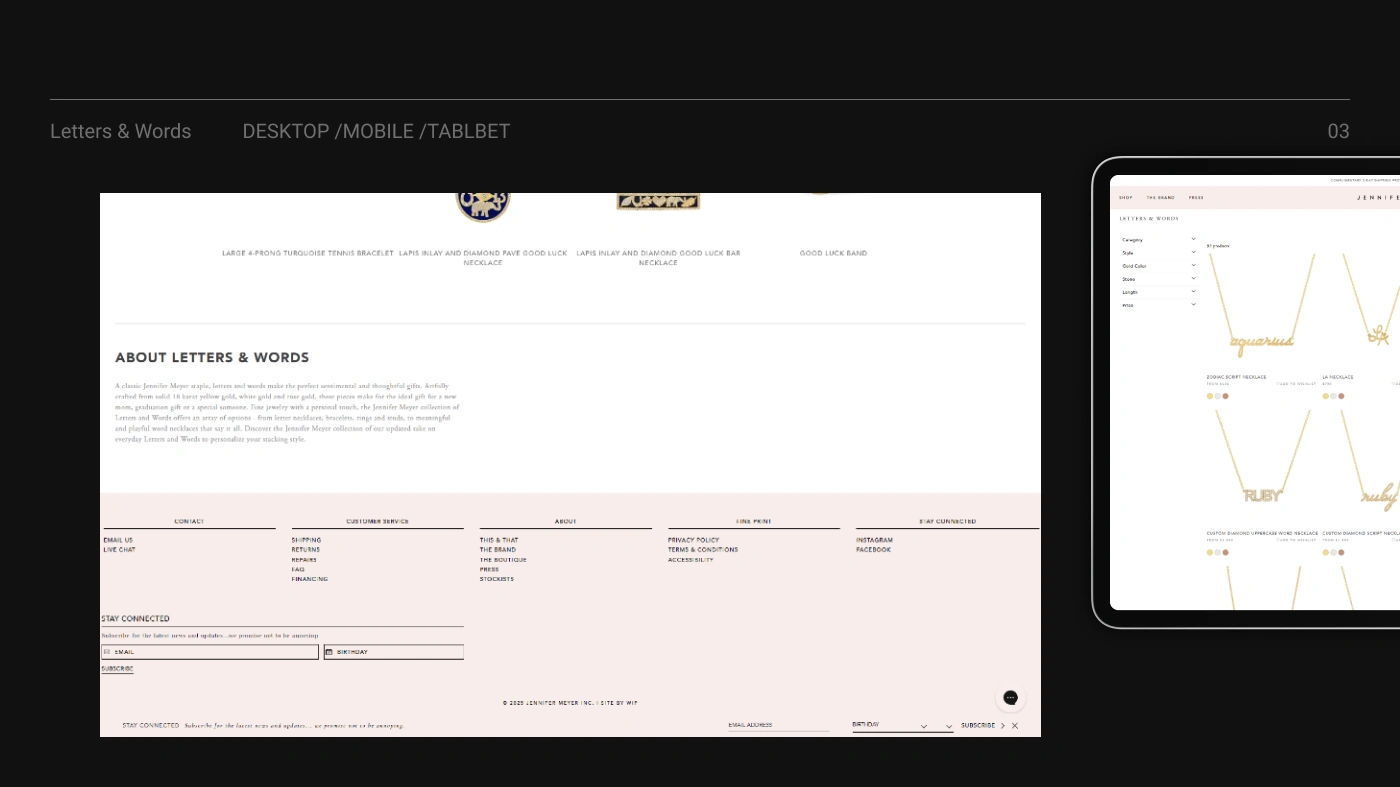Open Lapis Inlay and Diamond Pave Good Luck Necklace
The height and width of the screenshot is (787, 1400).
(x=483, y=258)
